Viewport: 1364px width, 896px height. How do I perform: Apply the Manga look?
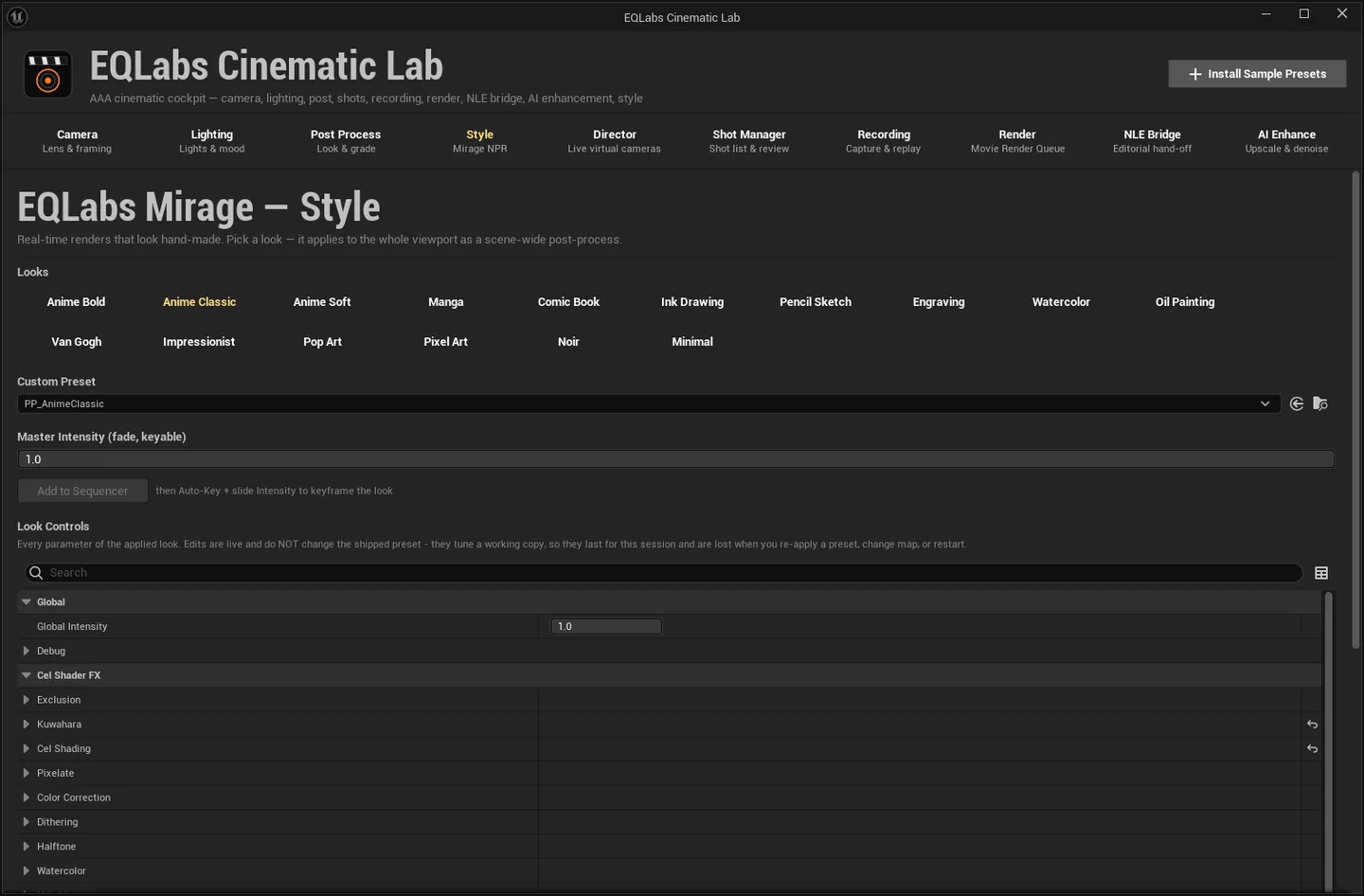pos(445,302)
